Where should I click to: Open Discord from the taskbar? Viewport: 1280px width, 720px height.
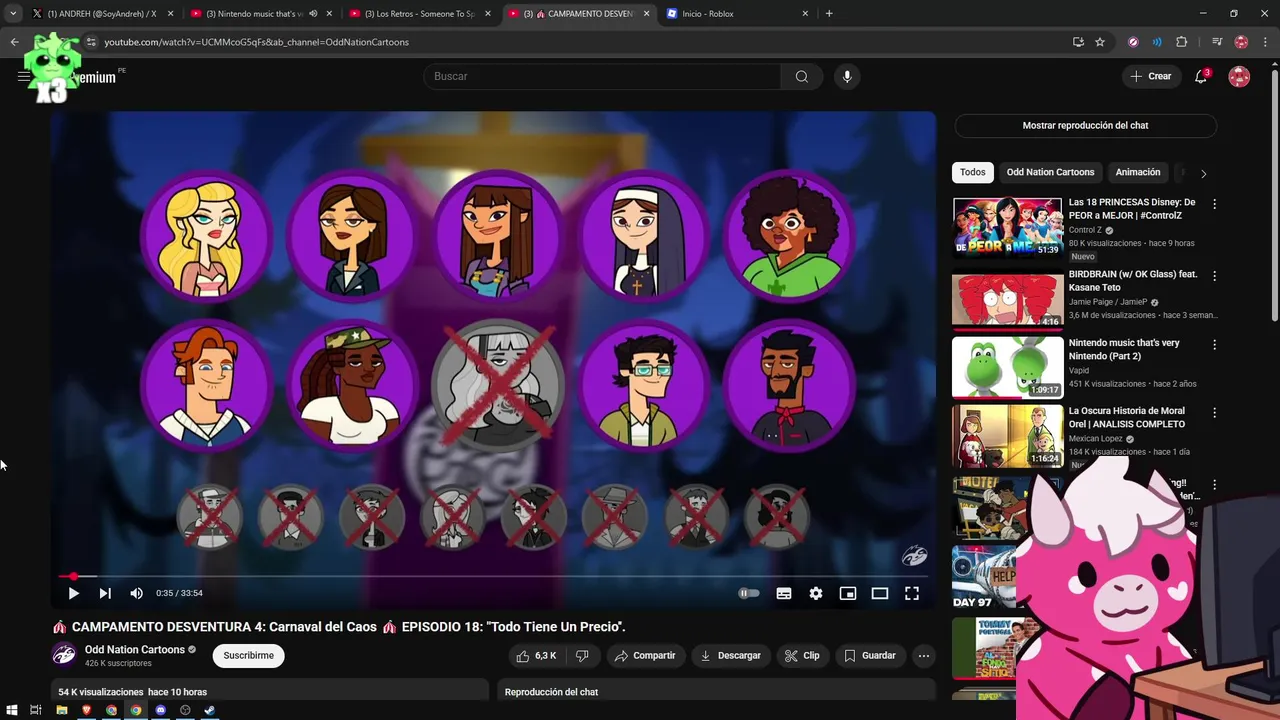tap(160, 710)
